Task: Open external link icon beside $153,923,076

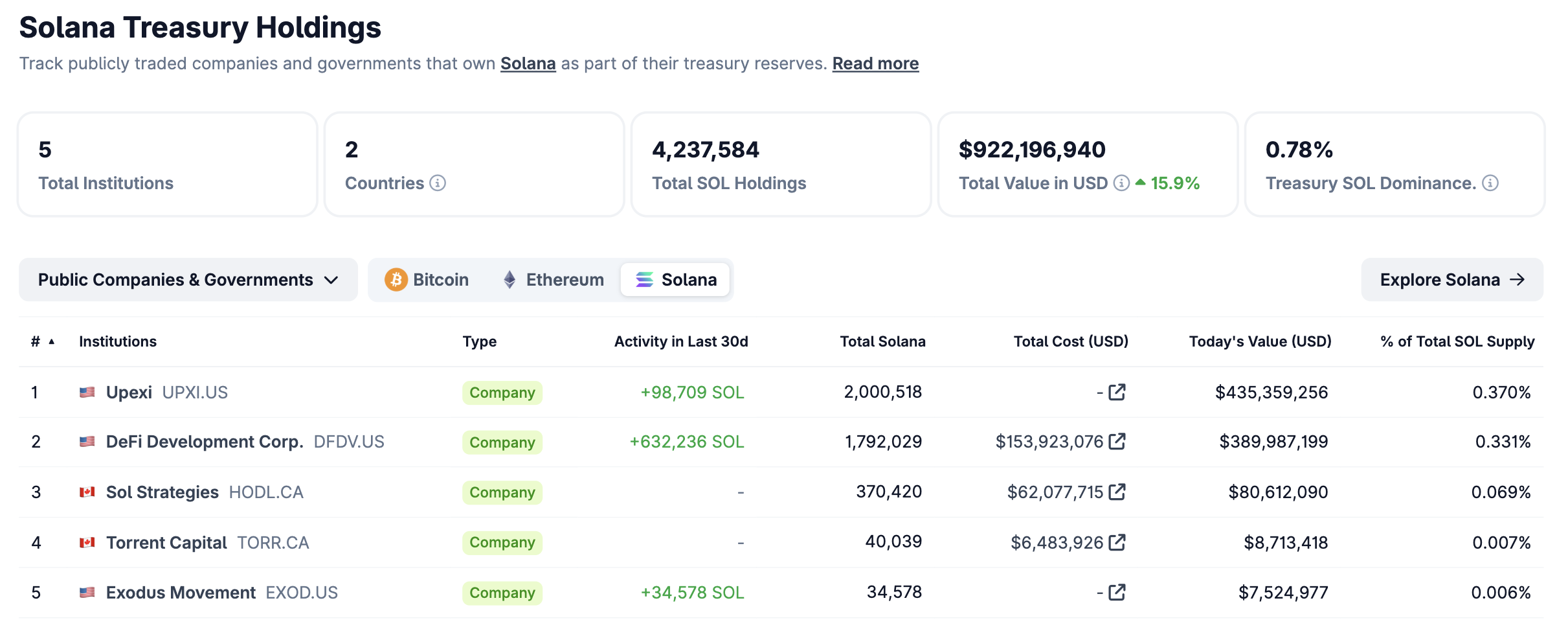Action: coord(1117,442)
